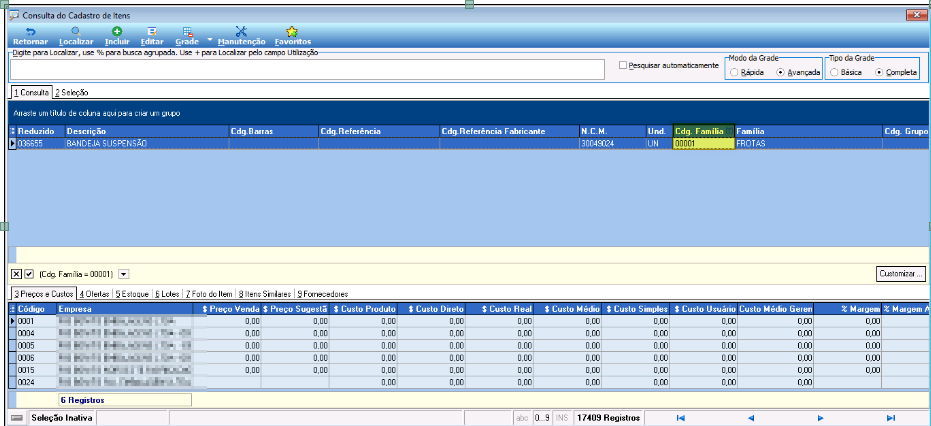The height and width of the screenshot is (426, 931).
Task: Select the Básica grid type
Action: tap(834, 72)
